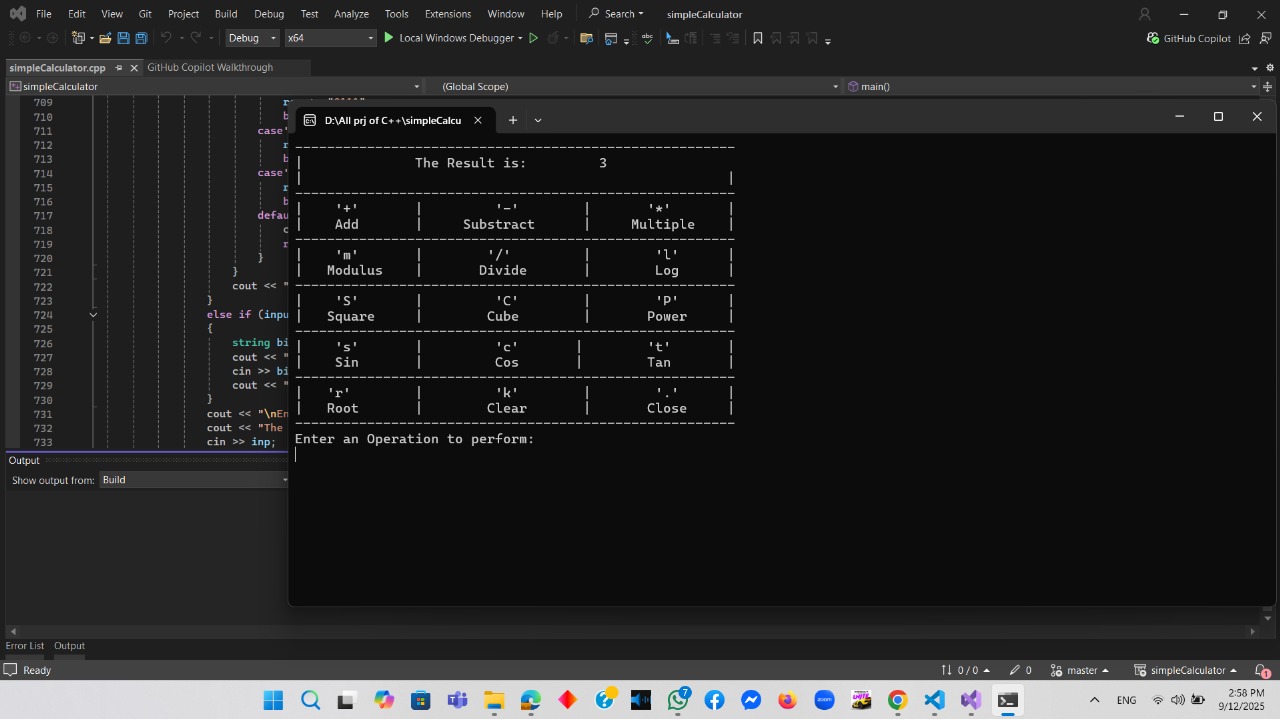
Task: Click the Redo arrow icon
Action: 196,38
